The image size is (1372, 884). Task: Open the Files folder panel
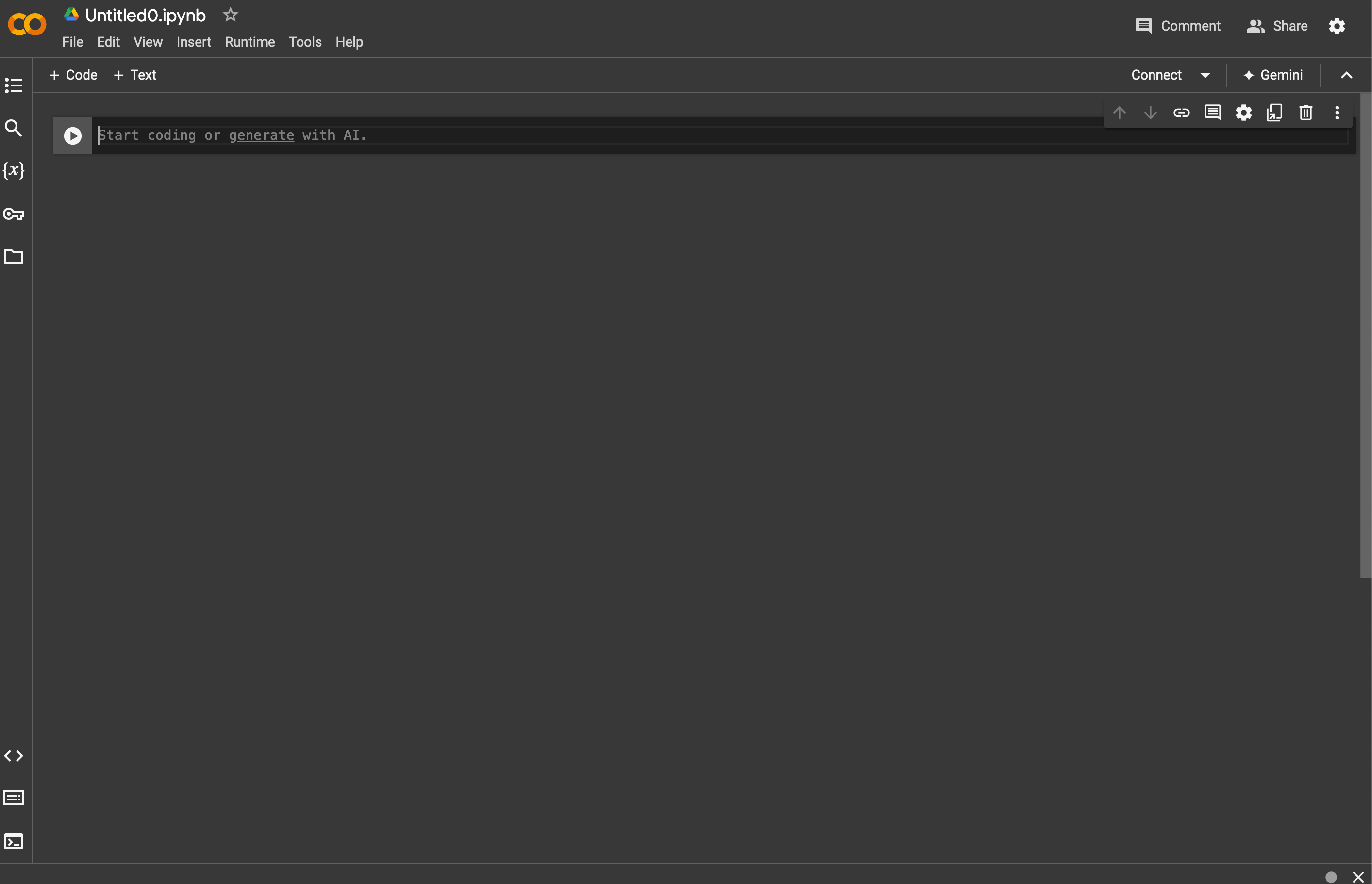tap(14, 256)
